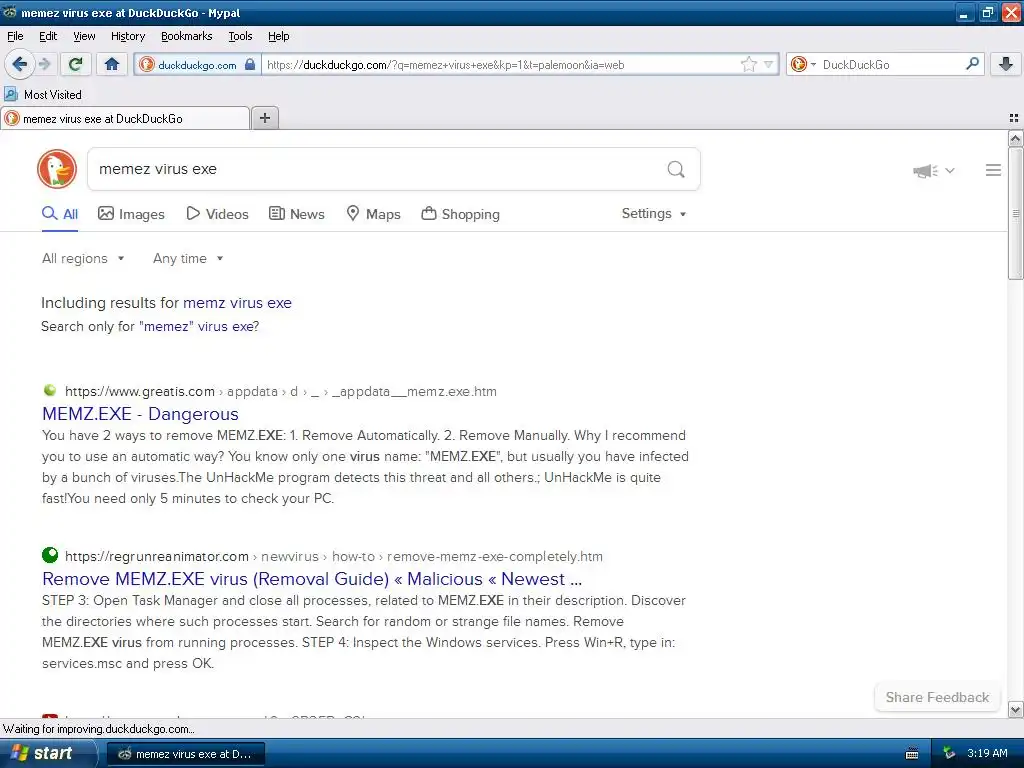Image resolution: width=1024 pixels, height=768 pixels.
Task: Switch to the News results tab
Action: click(297, 214)
